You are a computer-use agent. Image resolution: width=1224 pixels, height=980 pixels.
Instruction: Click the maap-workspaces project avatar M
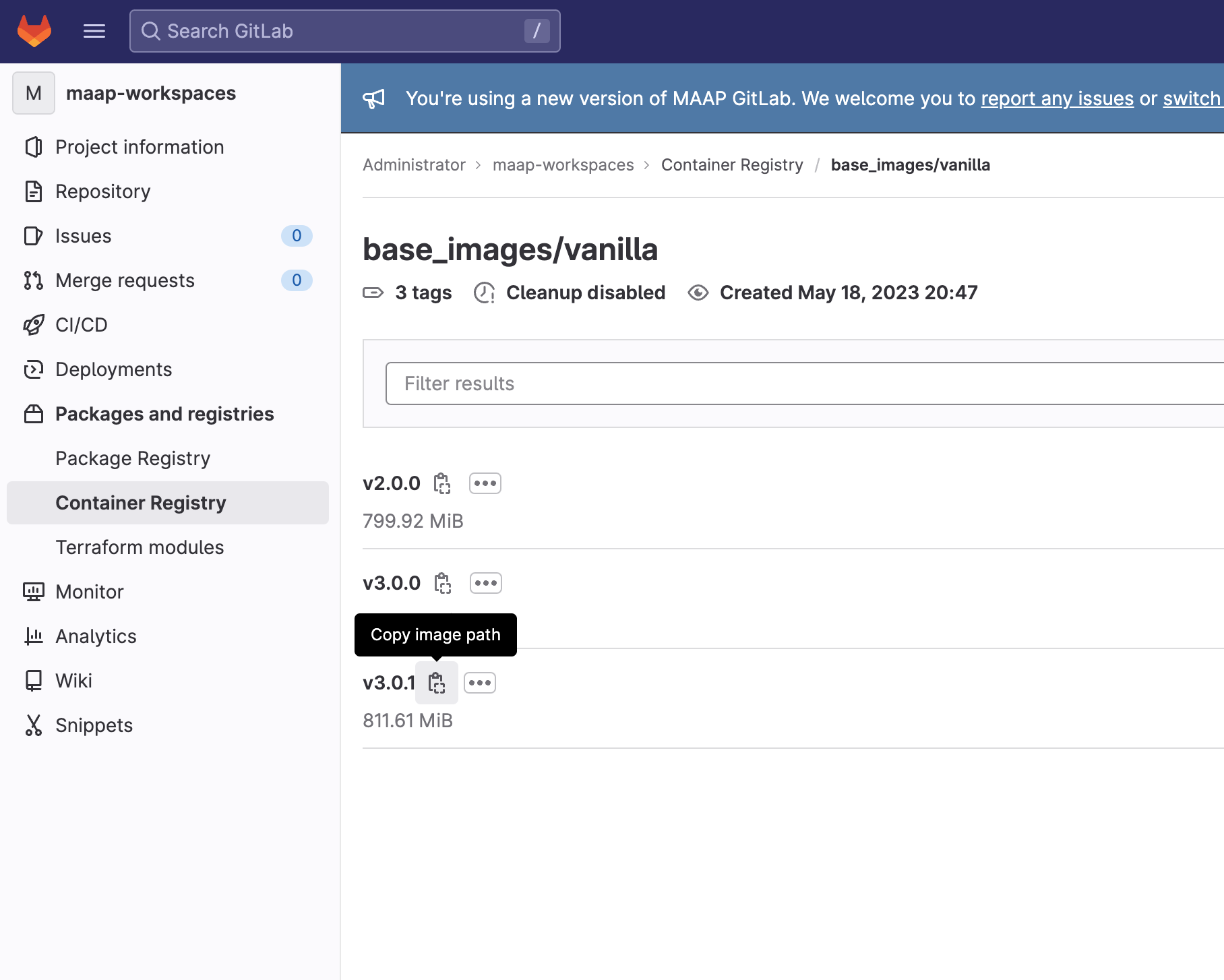34,93
